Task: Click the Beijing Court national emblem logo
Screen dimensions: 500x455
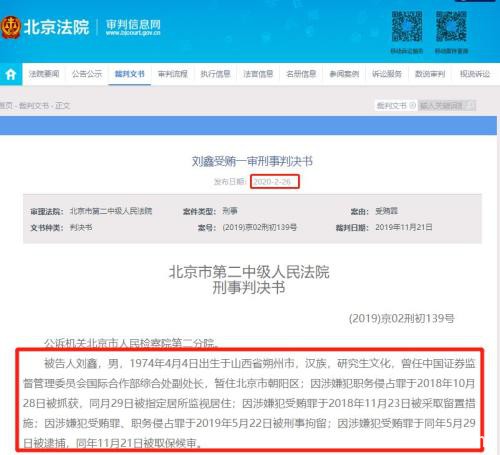Action: [x=10, y=27]
